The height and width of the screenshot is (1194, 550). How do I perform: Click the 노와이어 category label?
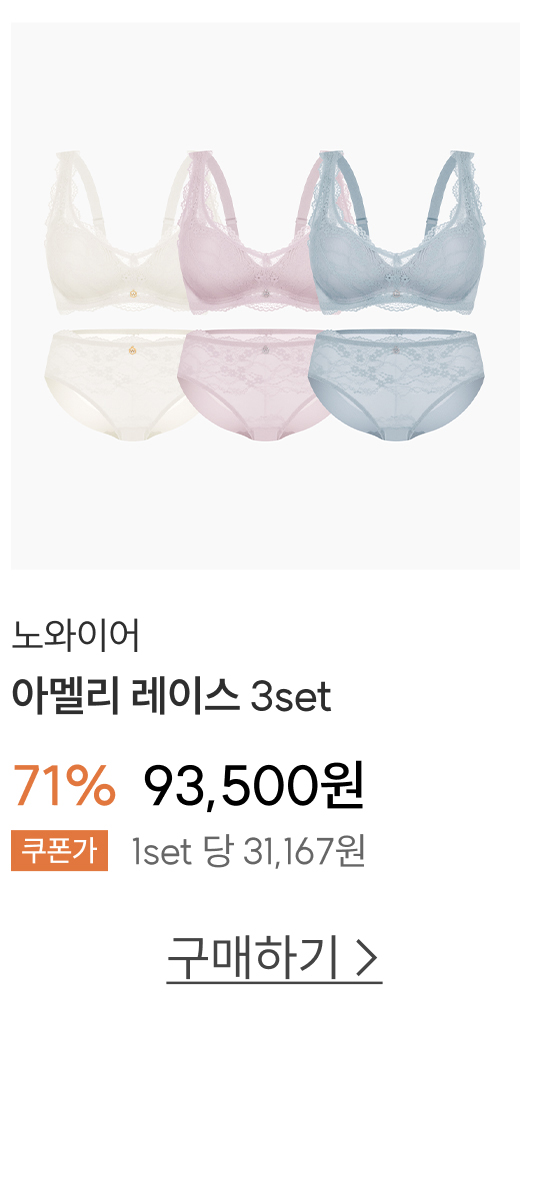click(75, 637)
